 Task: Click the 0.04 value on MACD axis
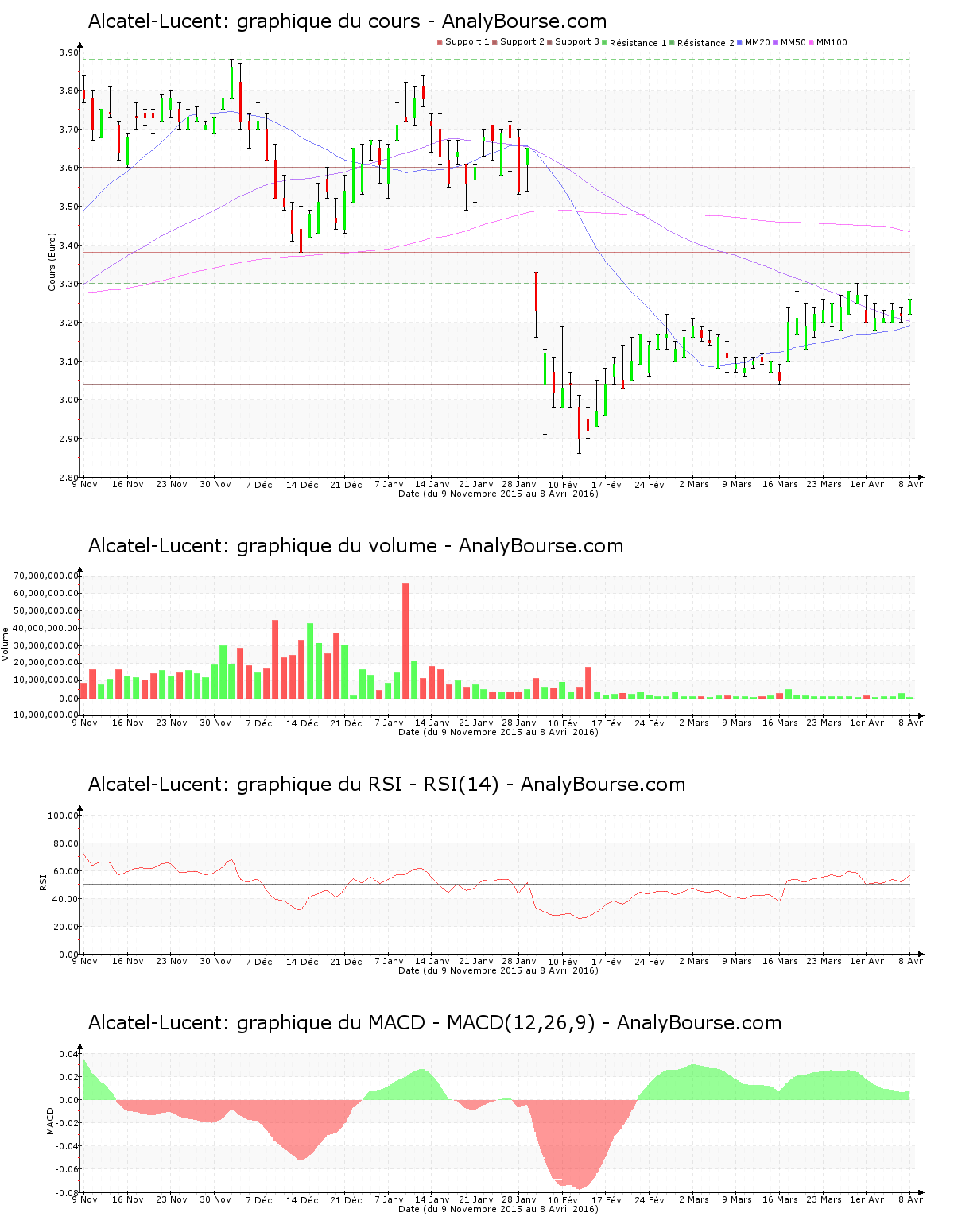click(x=70, y=1054)
